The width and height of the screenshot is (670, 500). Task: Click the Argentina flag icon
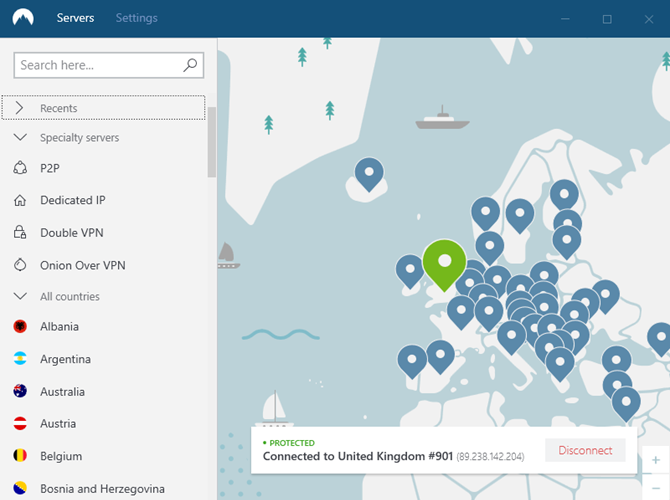point(20,359)
